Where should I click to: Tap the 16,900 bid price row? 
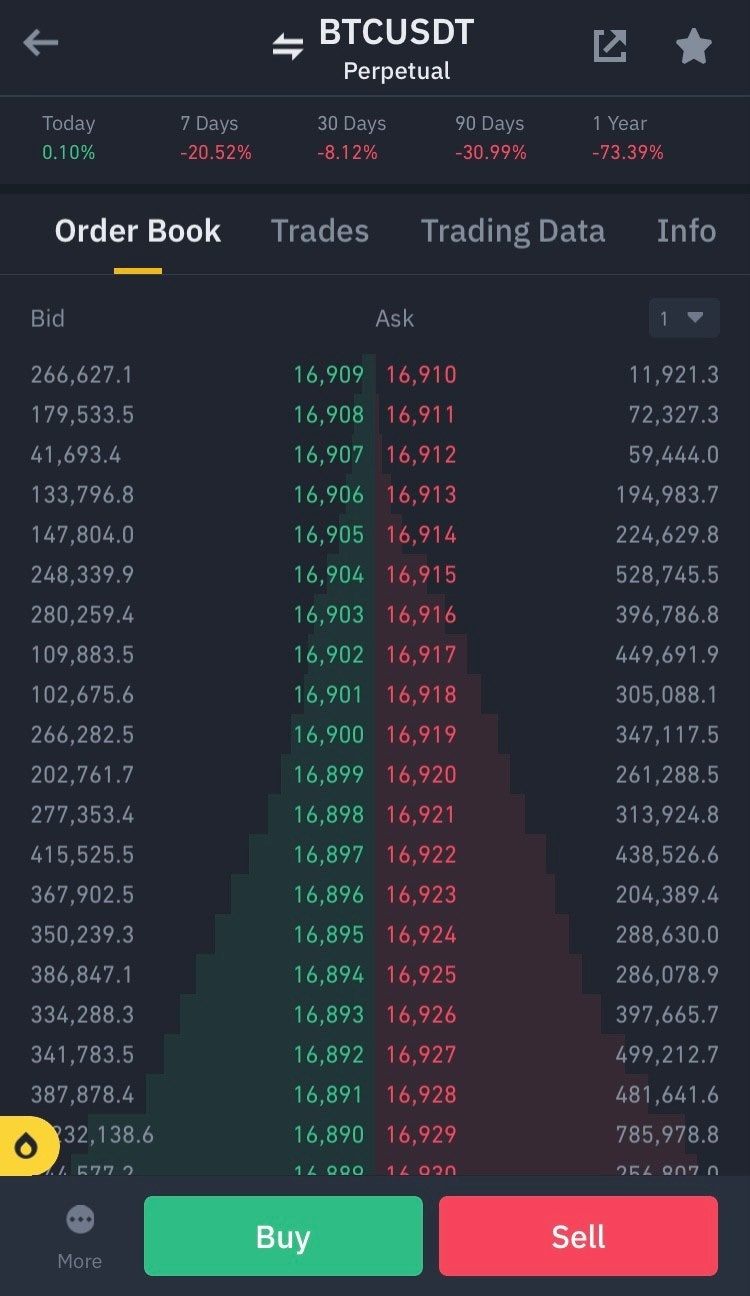328,735
